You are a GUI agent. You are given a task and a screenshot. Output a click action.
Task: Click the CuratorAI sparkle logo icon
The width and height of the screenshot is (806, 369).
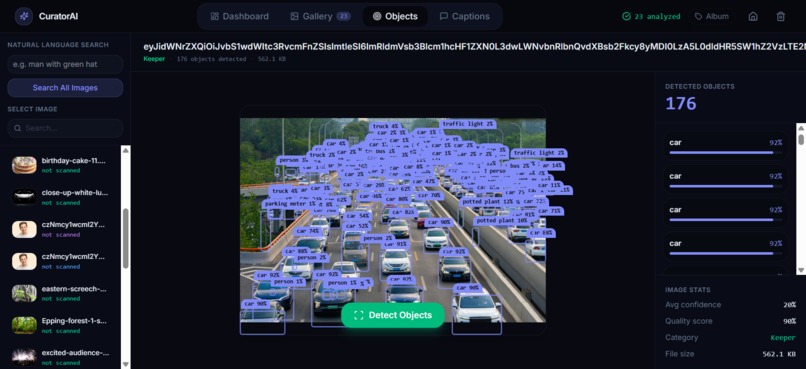(x=24, y=16)
